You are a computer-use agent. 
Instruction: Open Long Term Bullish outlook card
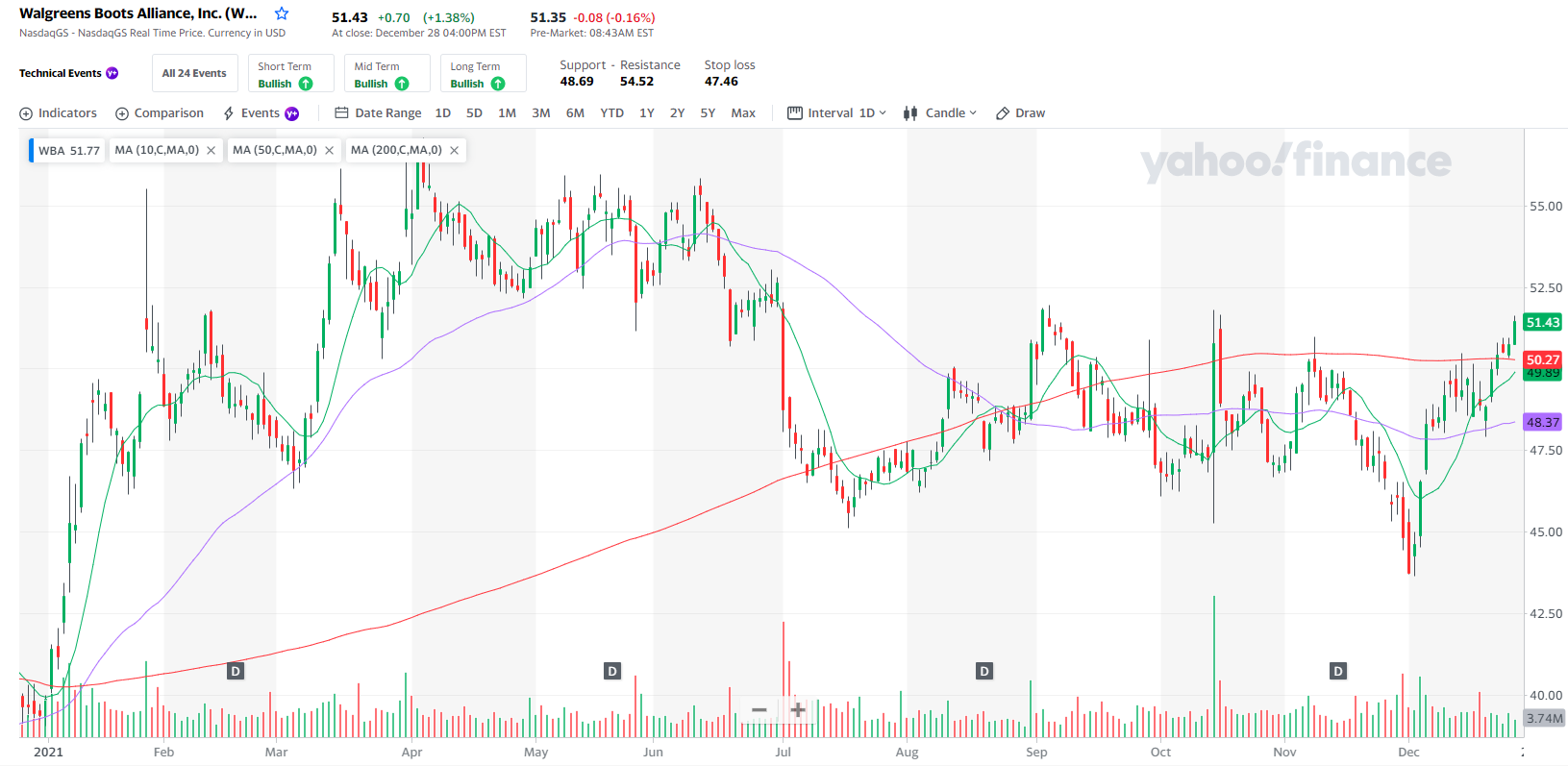[x=483, y=74]
